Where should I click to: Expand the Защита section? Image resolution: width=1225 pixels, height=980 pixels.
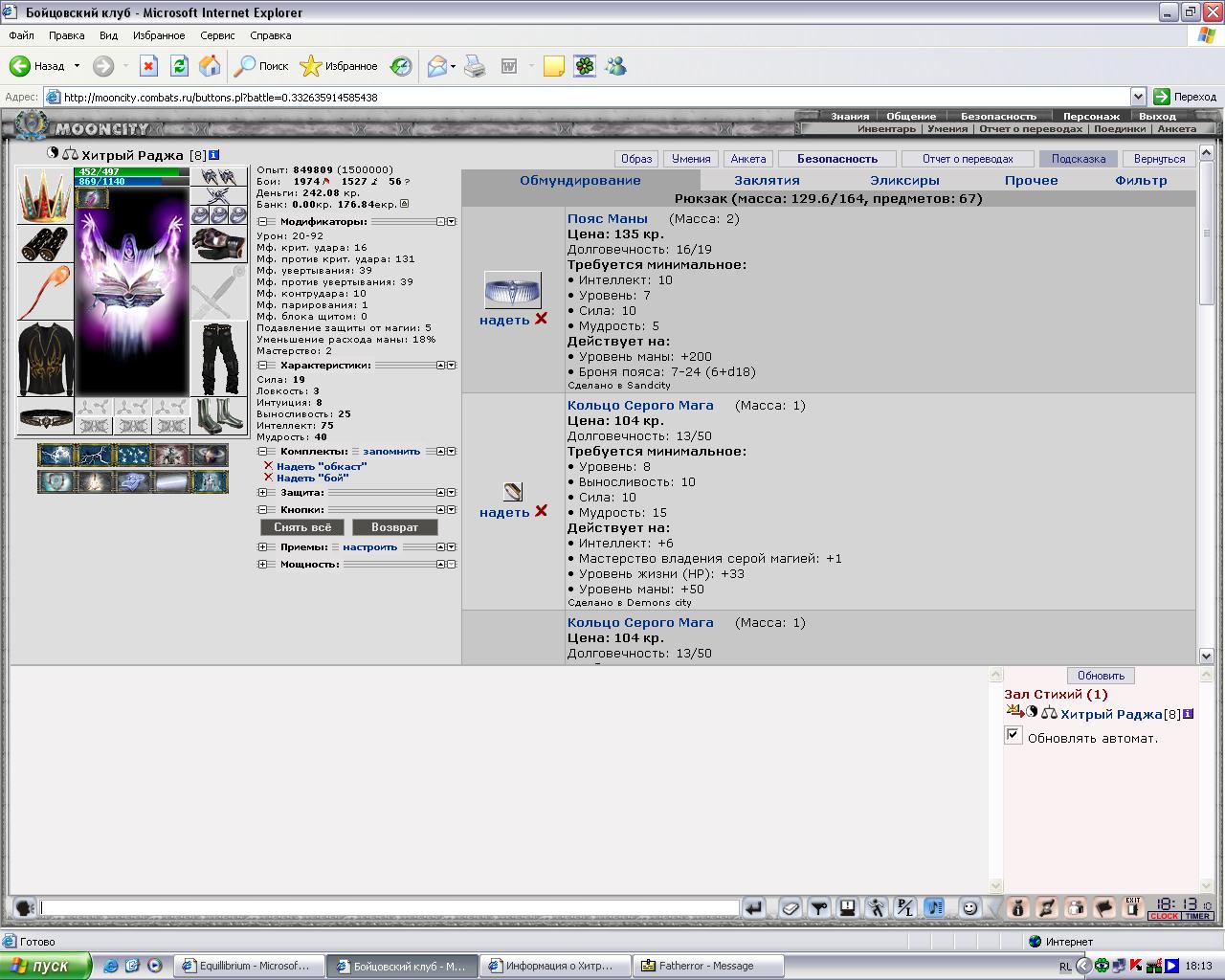pyautogui.click(x=262, y=492)
